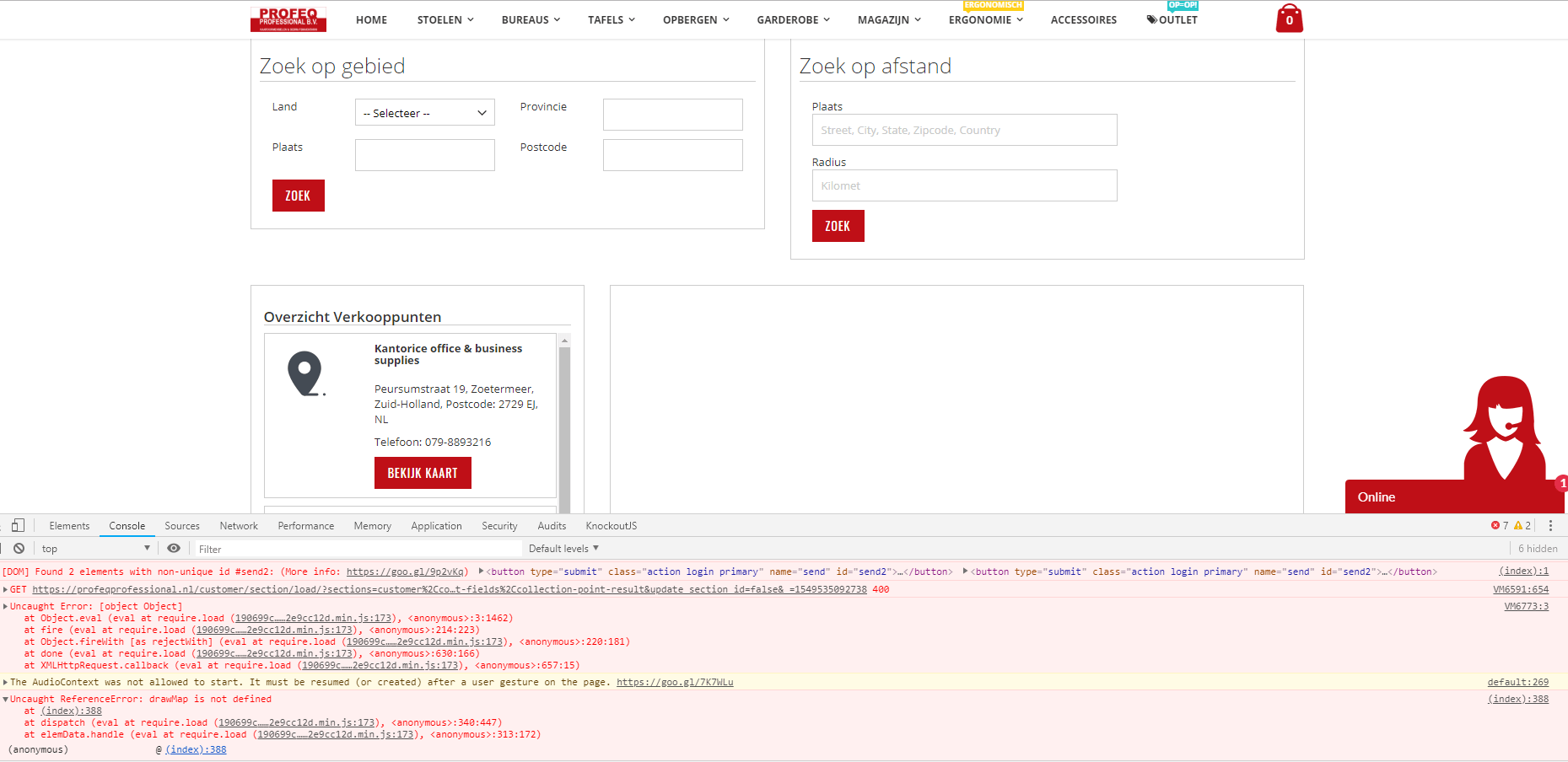The image size is (1568, 762).
Task: Show the 6 hidden console messages
Action: 1537,548
